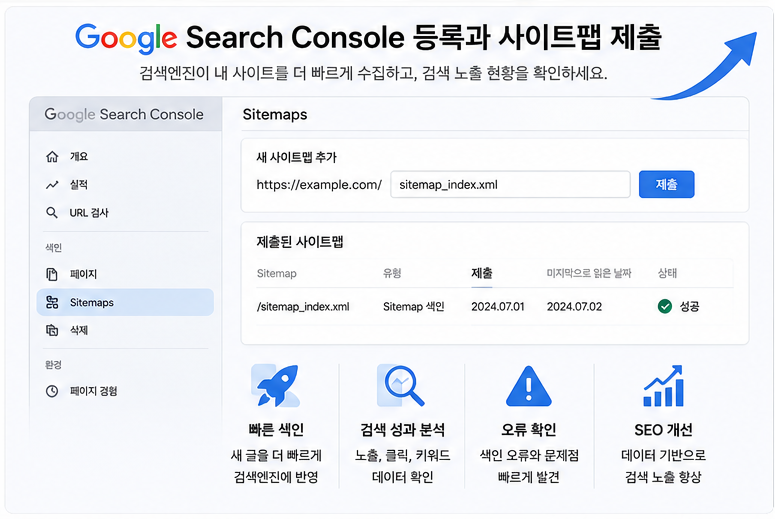Click the removal icon beside 삭제

52,330
